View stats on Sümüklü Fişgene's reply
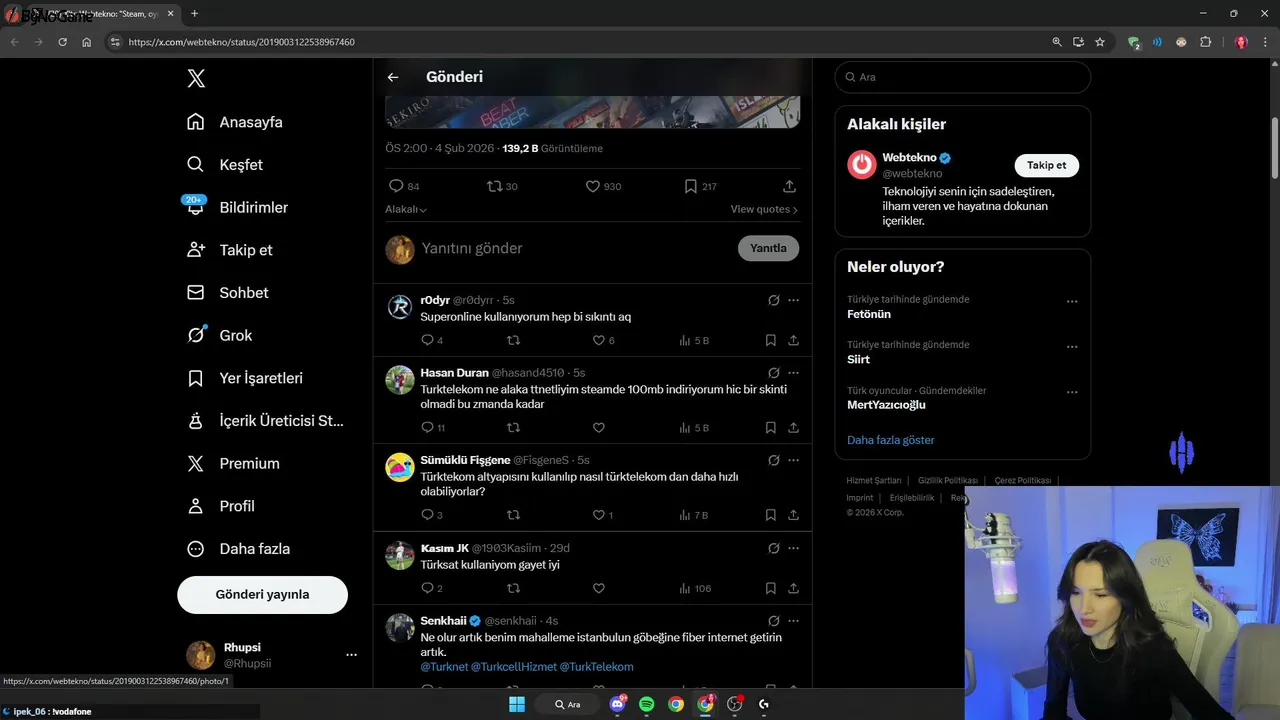The image size is (1280, 720). [693, 515]
